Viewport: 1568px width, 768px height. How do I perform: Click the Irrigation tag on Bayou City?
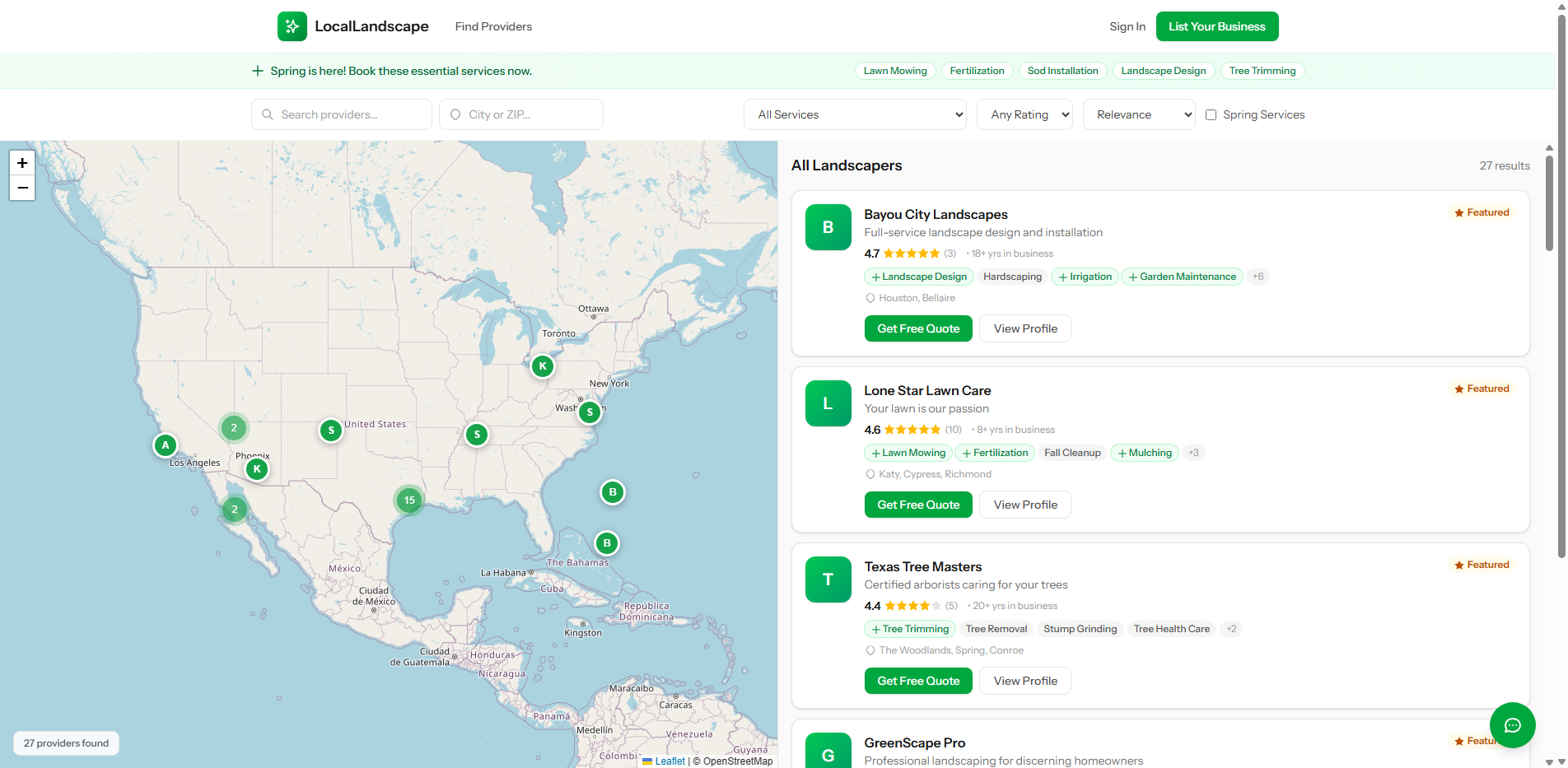point(1085,277)
